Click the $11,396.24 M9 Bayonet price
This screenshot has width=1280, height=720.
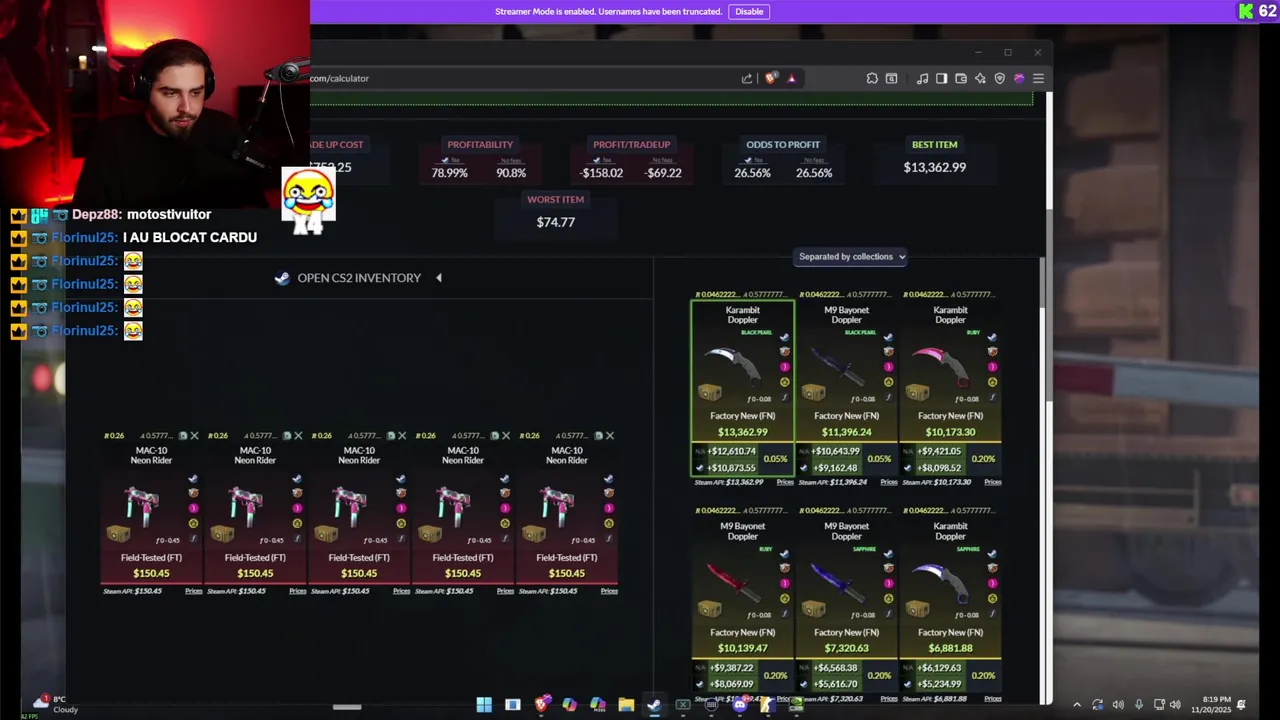(x=846, y=432)
